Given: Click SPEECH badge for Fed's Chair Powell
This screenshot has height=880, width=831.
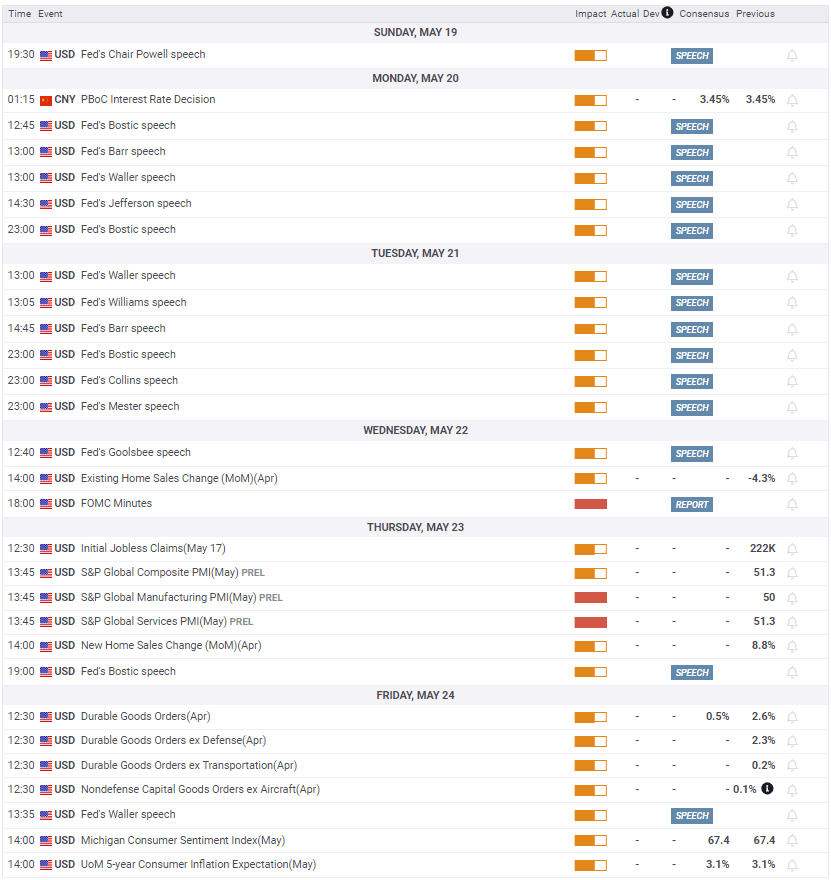Looking at the screenshot, I should (691, 56).
